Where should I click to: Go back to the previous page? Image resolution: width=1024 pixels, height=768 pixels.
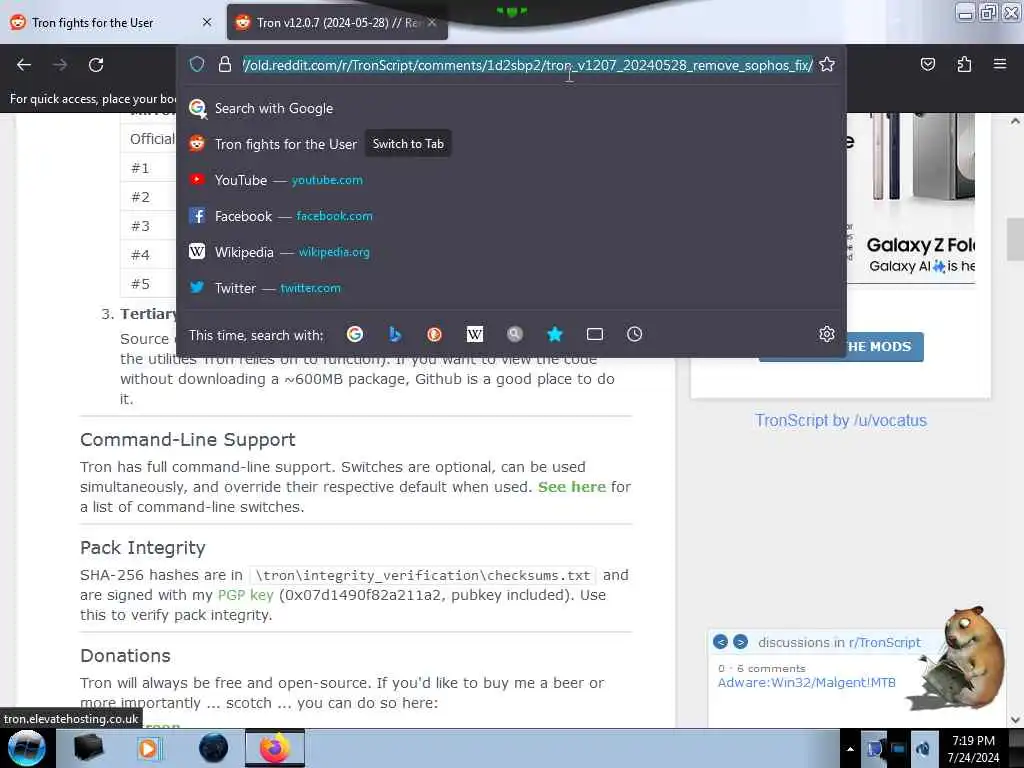(24, 65)
